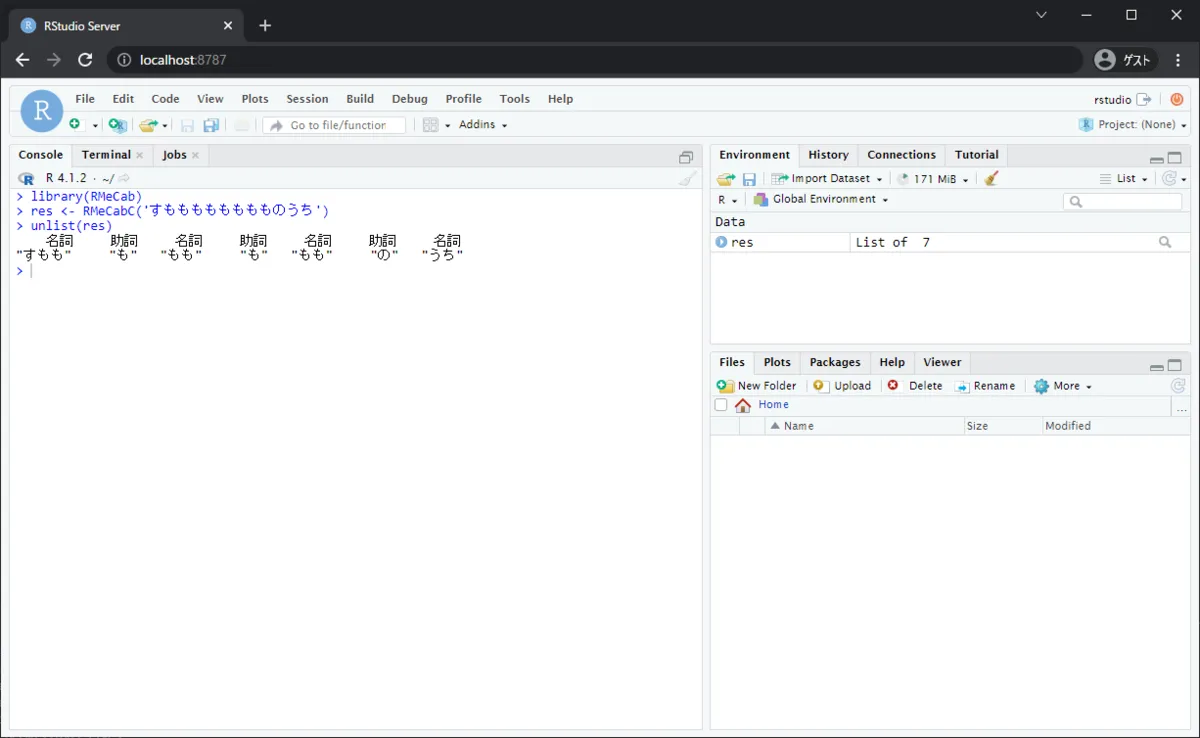Click the Rename button

985,386
